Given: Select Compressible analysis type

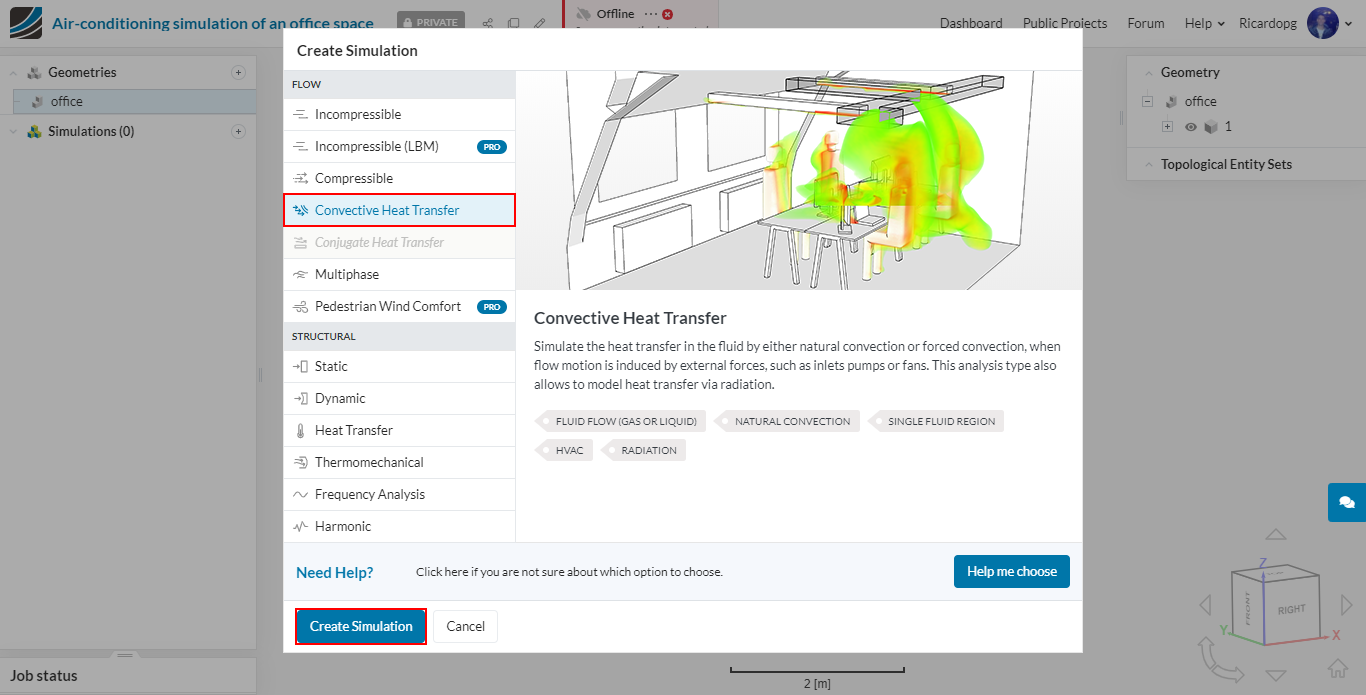Looking at the screenshot, I should coord(399,178).
